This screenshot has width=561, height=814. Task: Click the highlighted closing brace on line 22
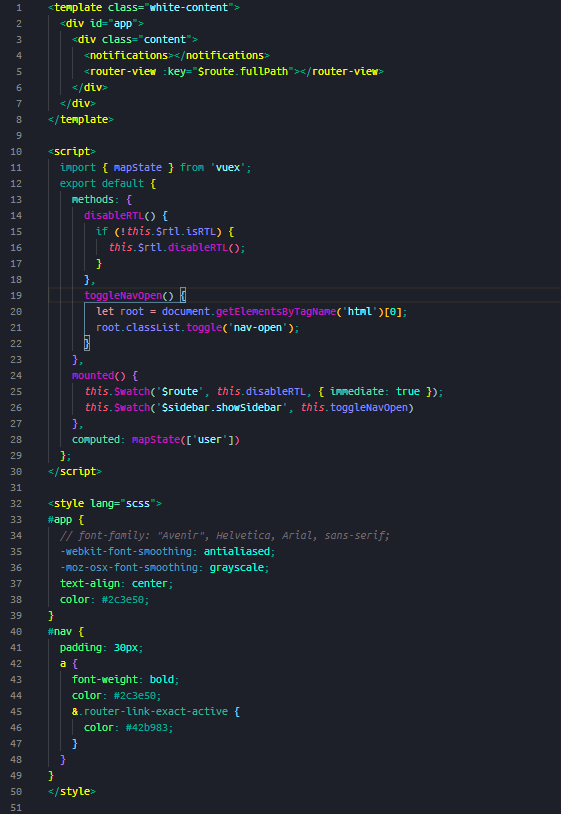click(x=87, y=344)
